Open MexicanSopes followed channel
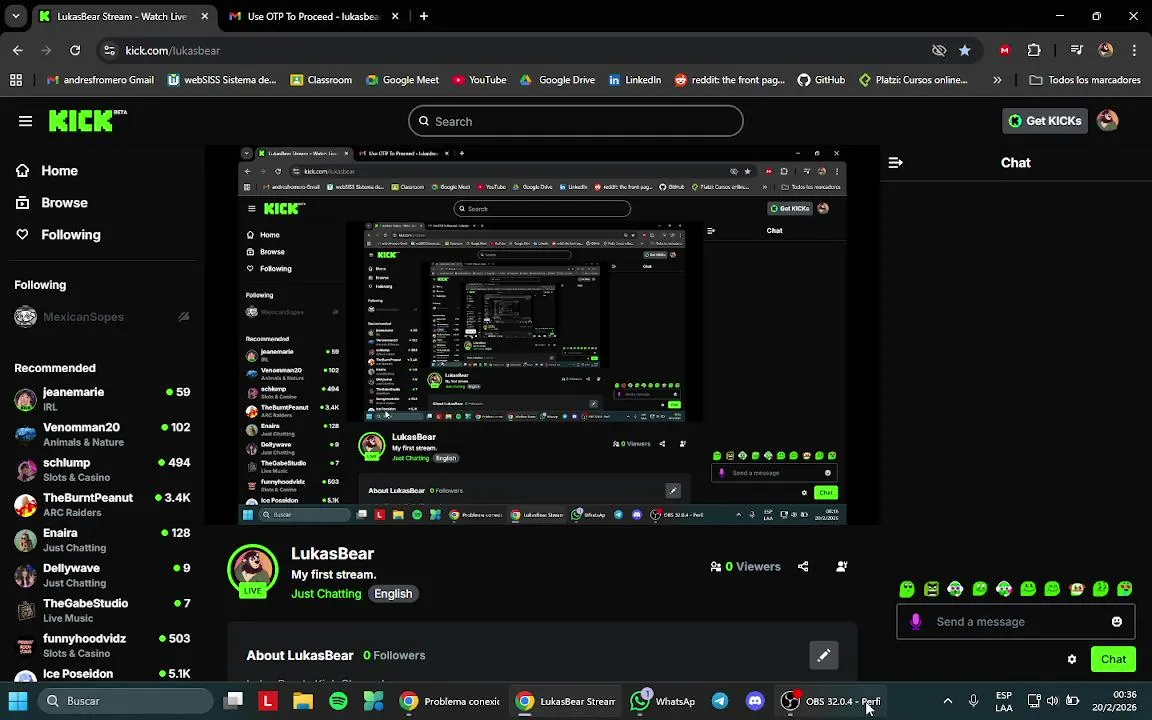This screenshot has width=1152, height=720. pyautogui.click(x=102, y=317)
